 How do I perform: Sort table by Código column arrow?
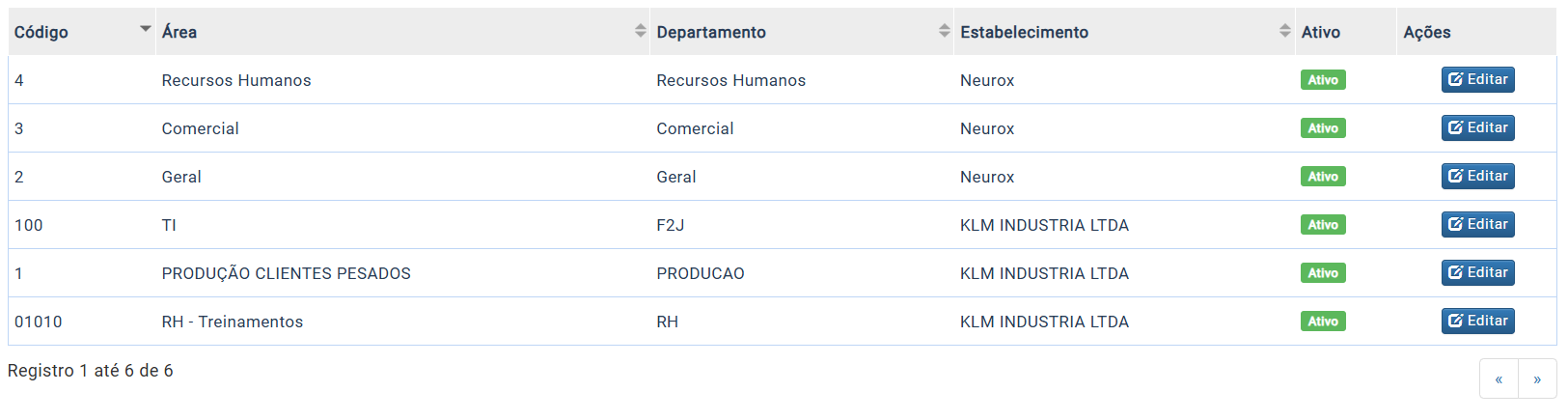tap(146, 29)
